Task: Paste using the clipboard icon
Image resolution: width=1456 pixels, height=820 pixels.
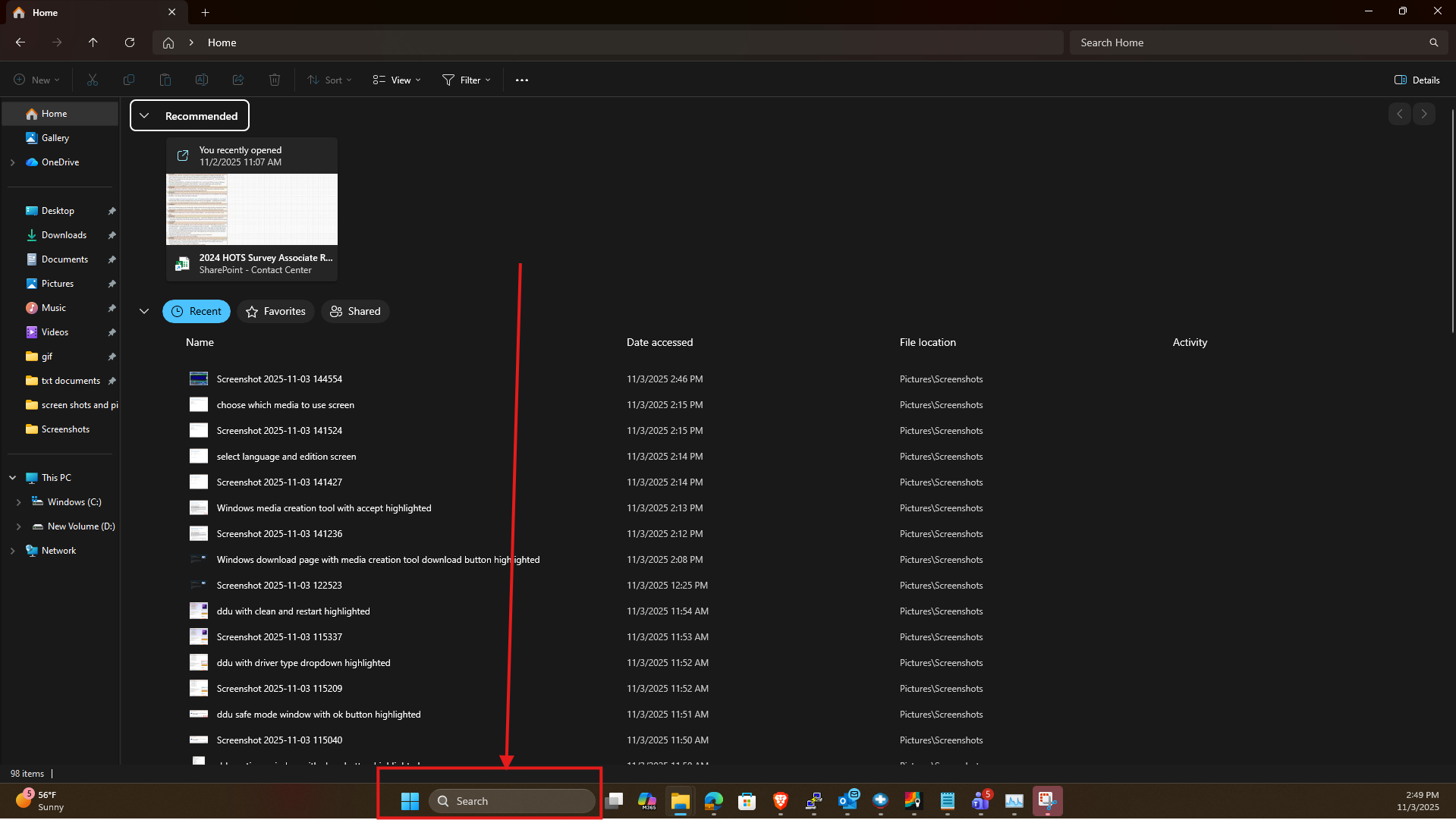Action: click(x=165, y=80)
